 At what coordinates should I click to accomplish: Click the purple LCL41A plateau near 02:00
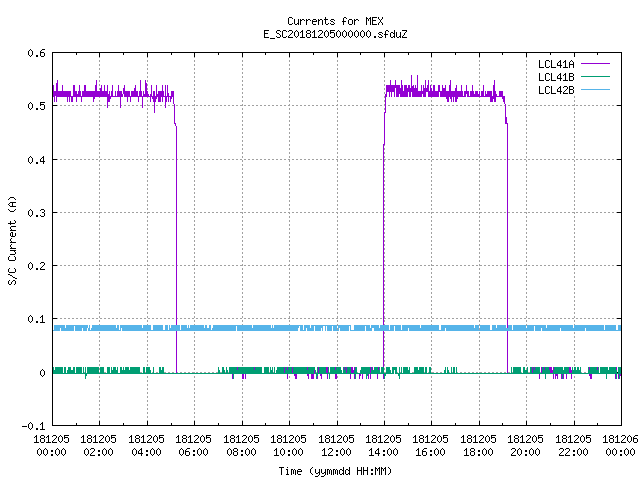click(x=99, y=94)
